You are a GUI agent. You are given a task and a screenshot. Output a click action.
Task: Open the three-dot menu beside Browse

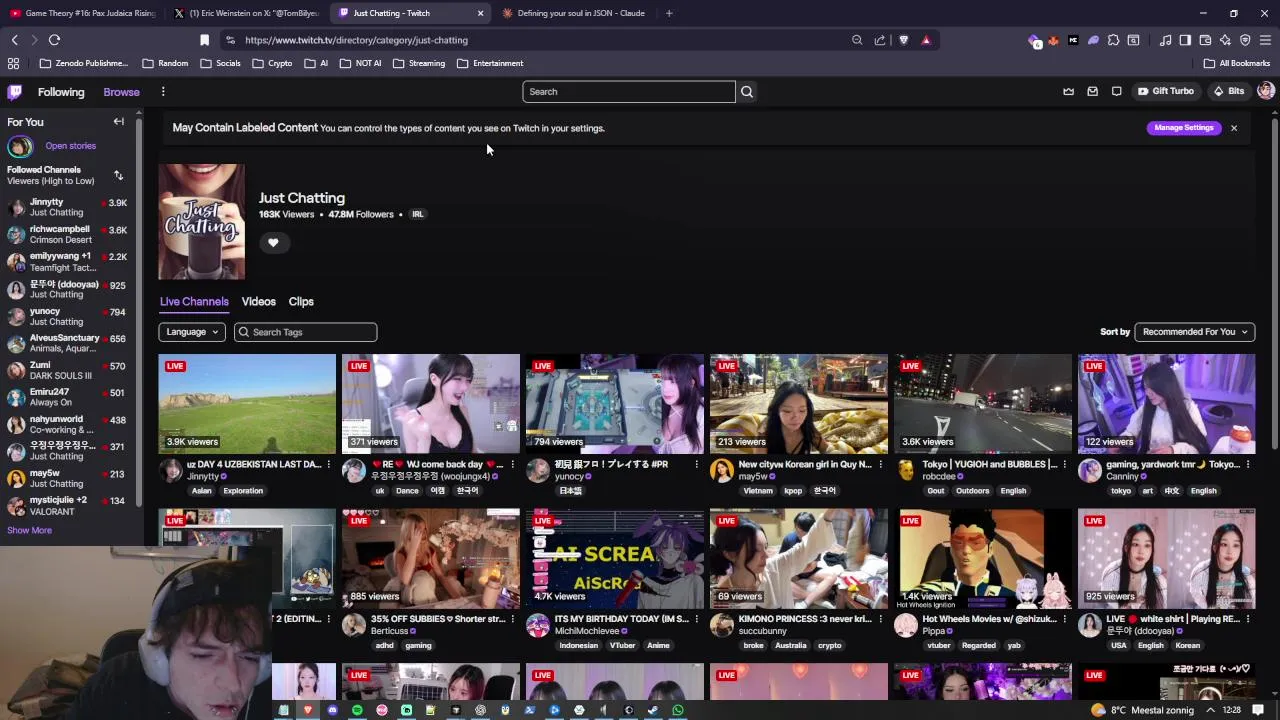[163, 92]
